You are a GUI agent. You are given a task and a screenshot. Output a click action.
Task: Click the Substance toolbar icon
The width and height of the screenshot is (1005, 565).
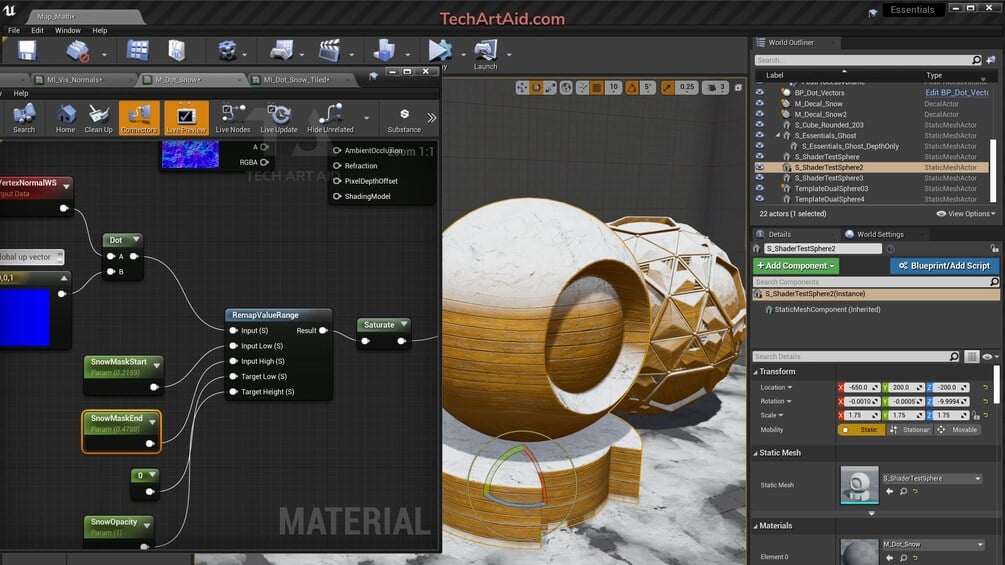404,119
